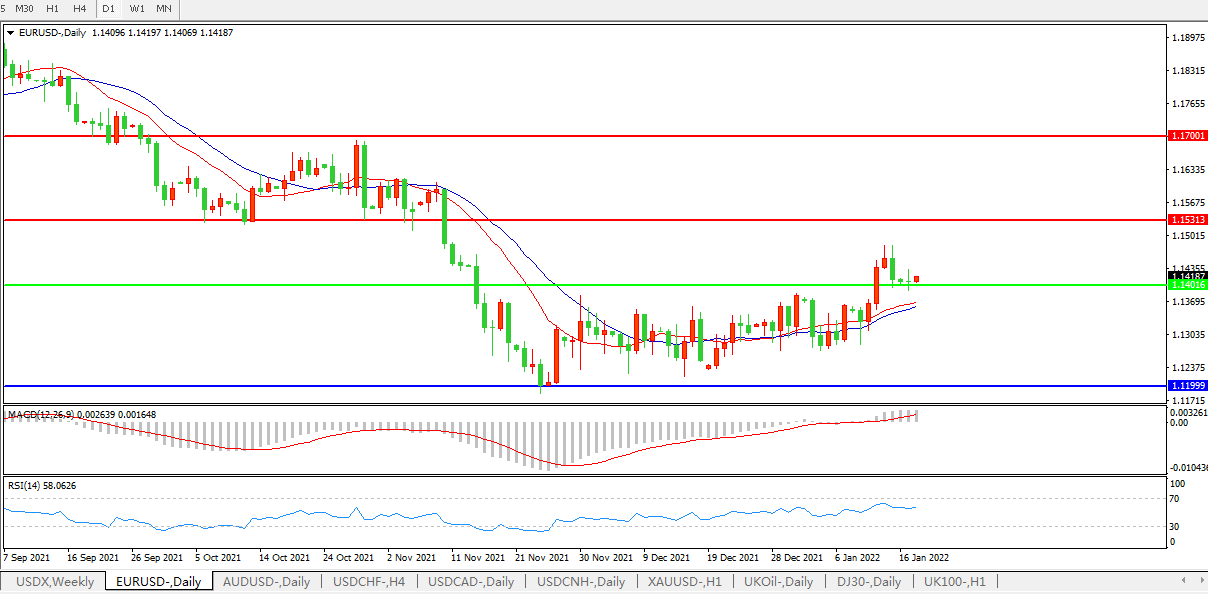Click the green 1.14016 price label
1208x594 pixels.
point(1187,285)
